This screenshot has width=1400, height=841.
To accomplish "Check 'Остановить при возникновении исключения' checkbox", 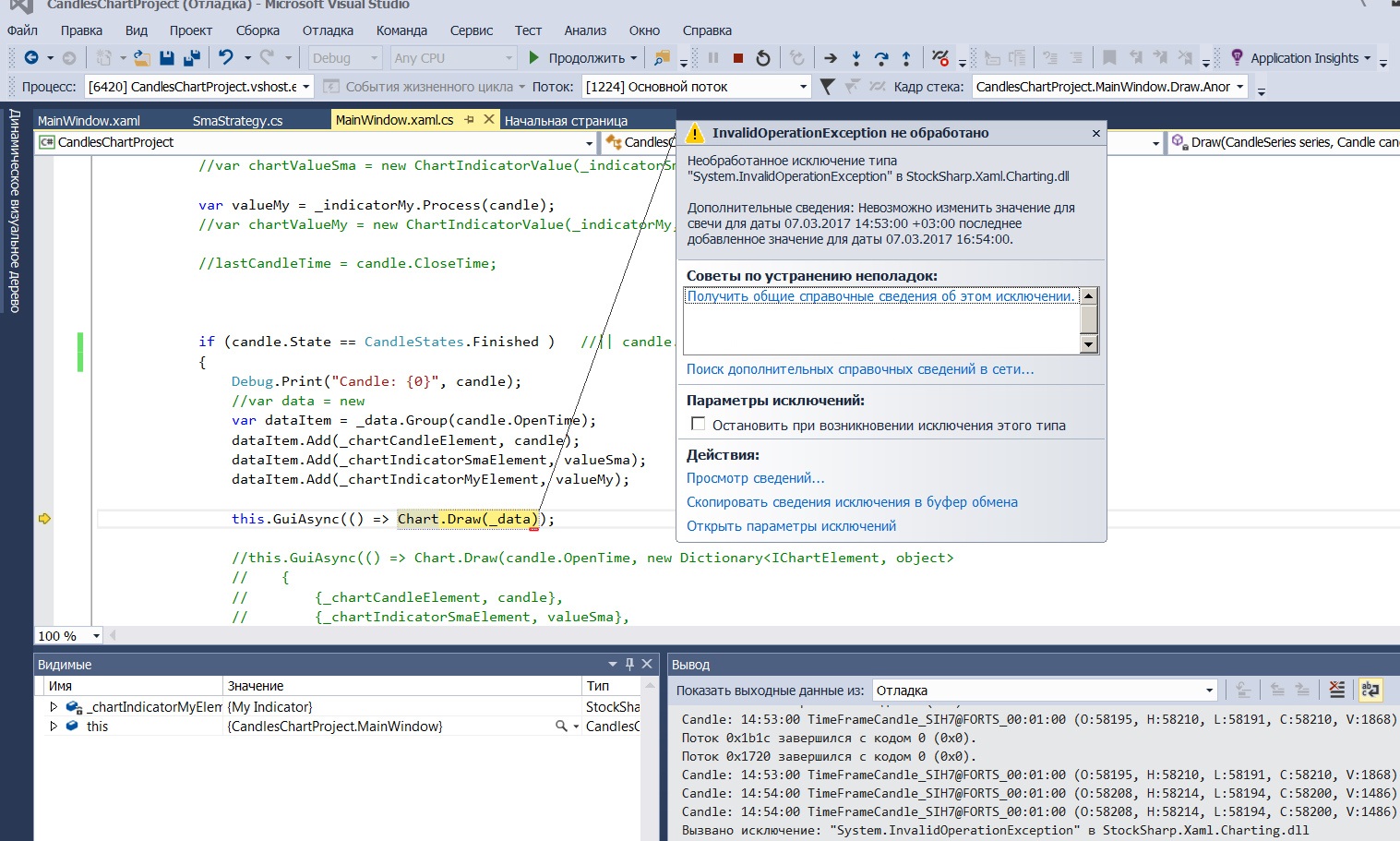I will pyautogui.click(x=699, y=425).
